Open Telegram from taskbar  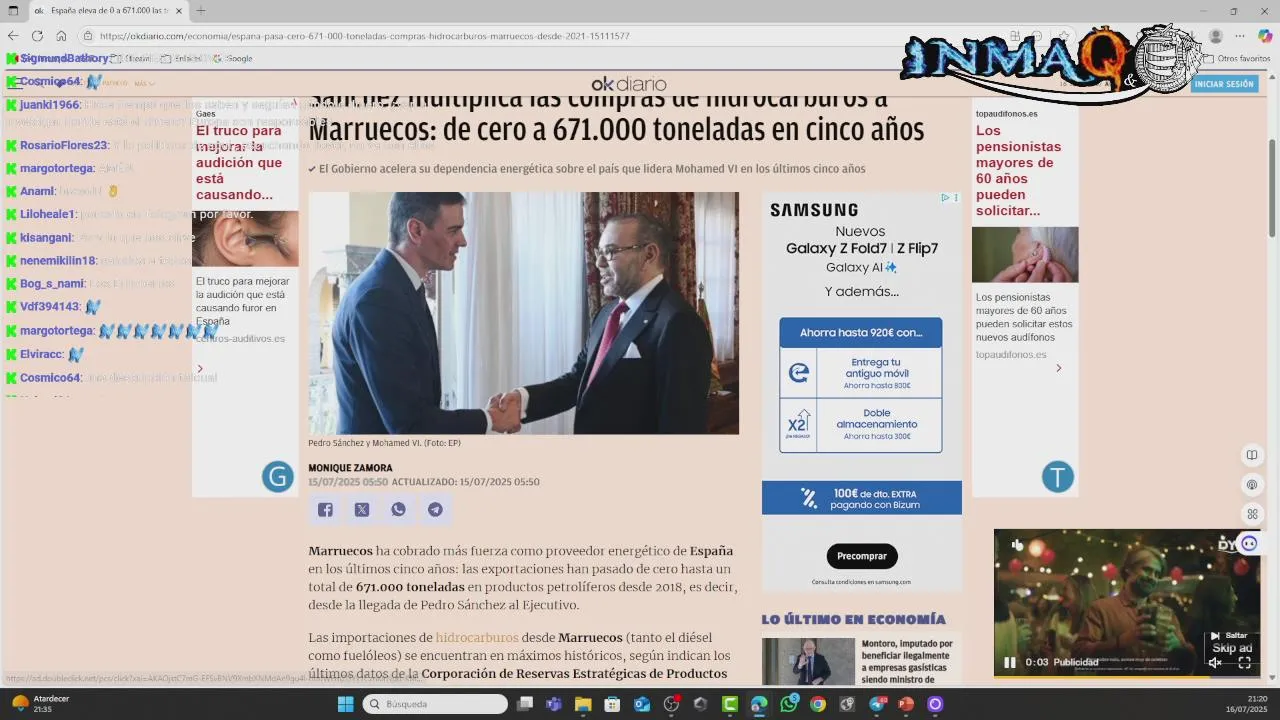877,704
